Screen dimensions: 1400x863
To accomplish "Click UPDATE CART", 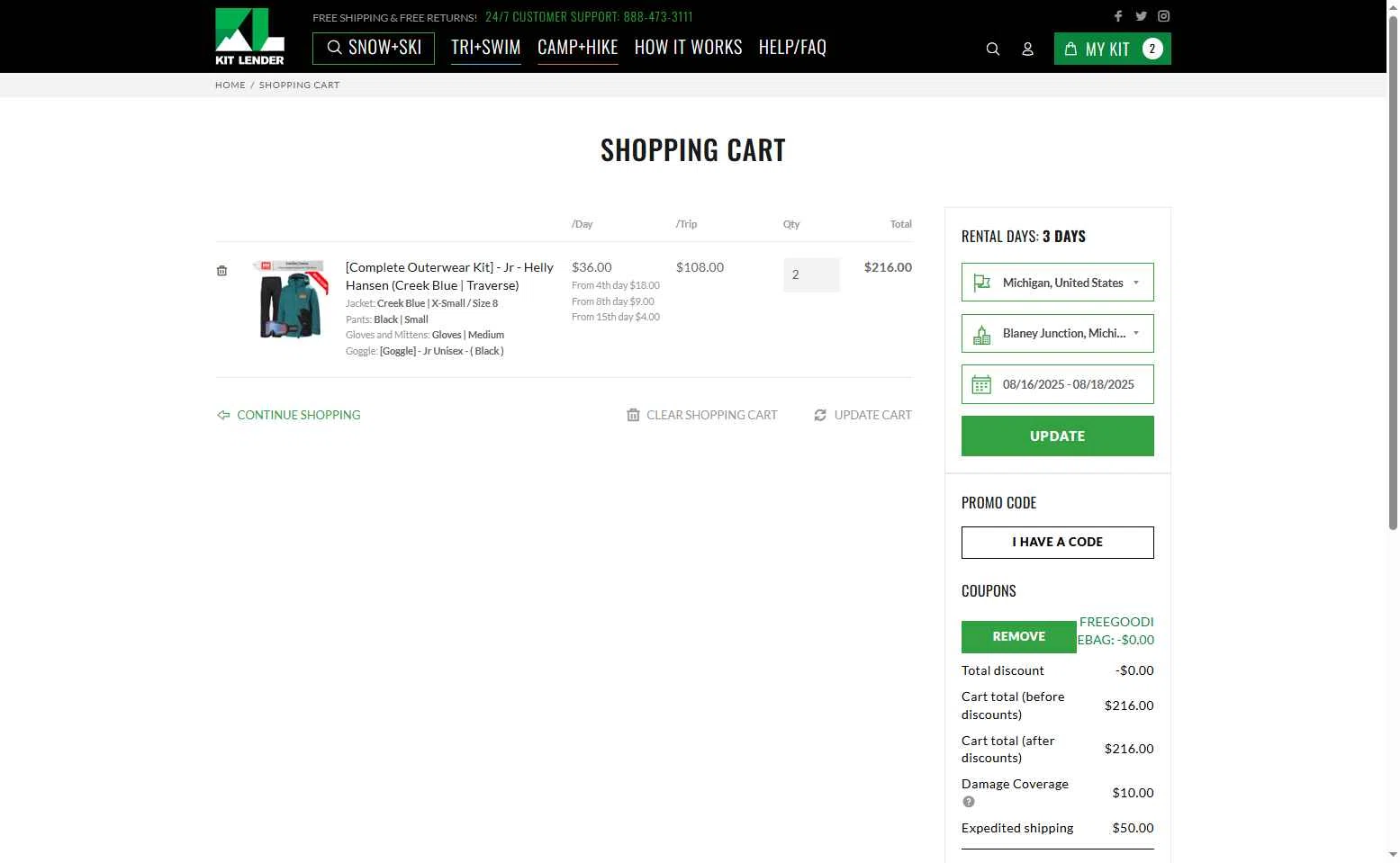I will (x=863, y=415).
